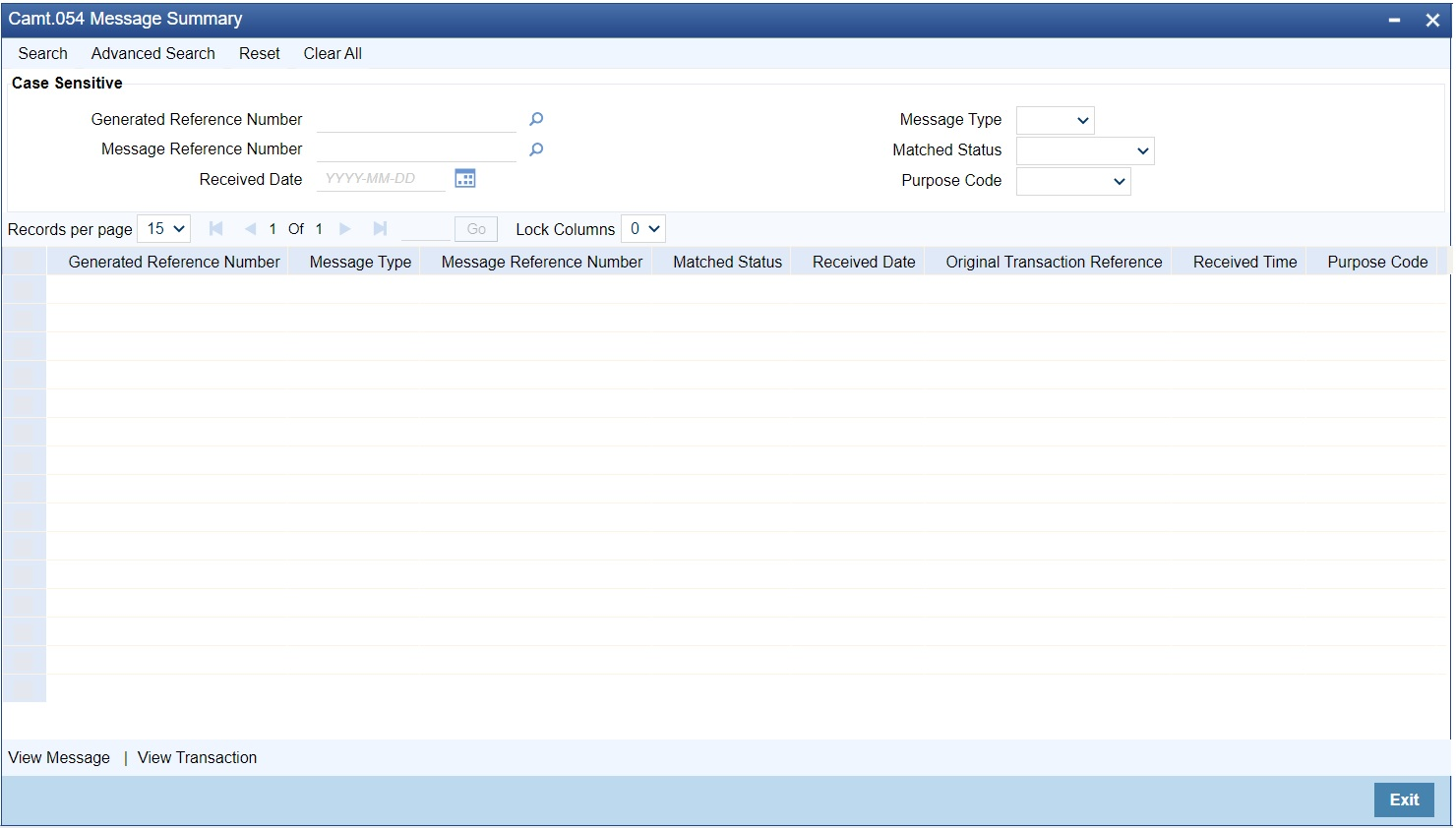Focus the Message Reference Number field
Screen dimensions: 1456x828
point(416,149)
